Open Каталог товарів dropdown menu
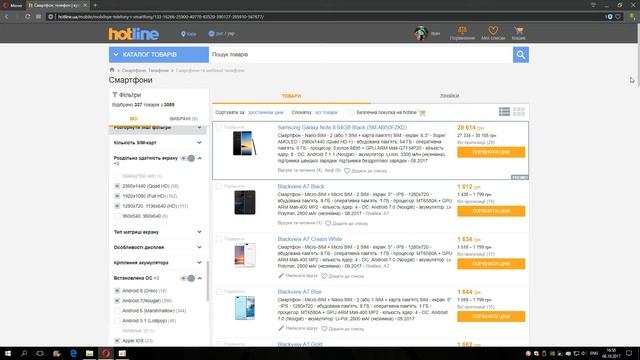 tap(159, 55)
